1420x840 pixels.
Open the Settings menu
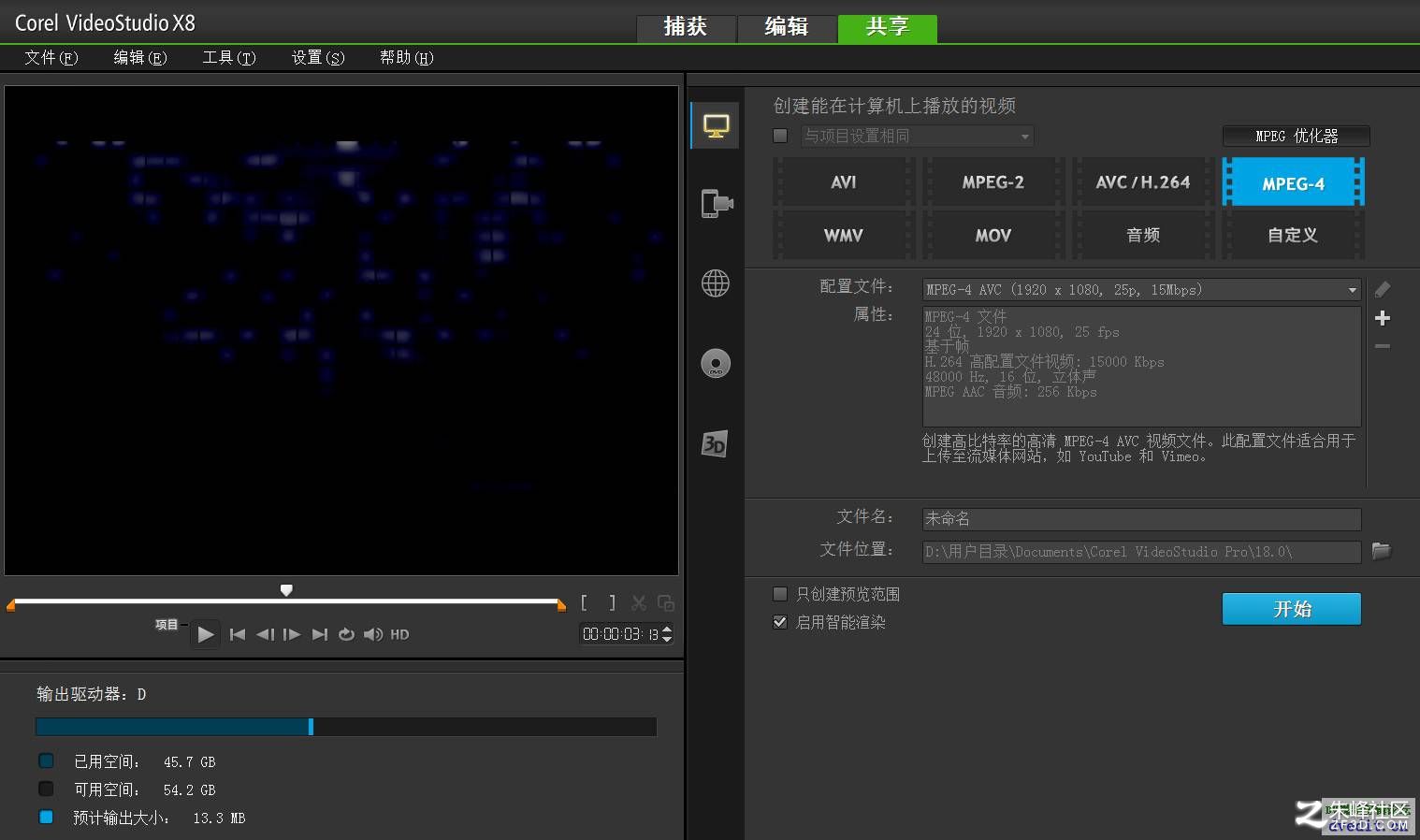coord(318,58)
